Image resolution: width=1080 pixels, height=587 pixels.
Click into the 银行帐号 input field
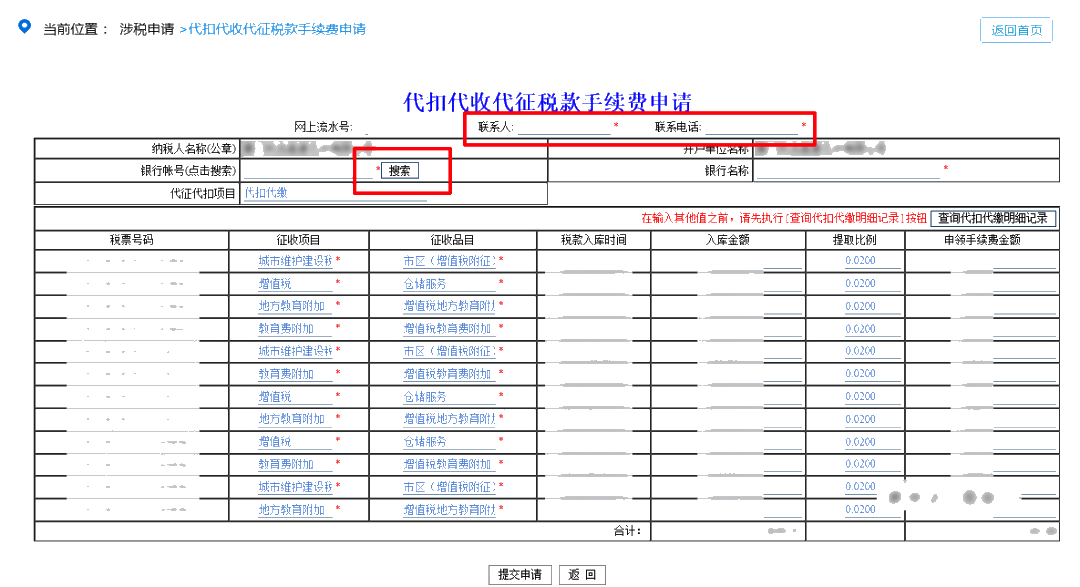(308, 171)
